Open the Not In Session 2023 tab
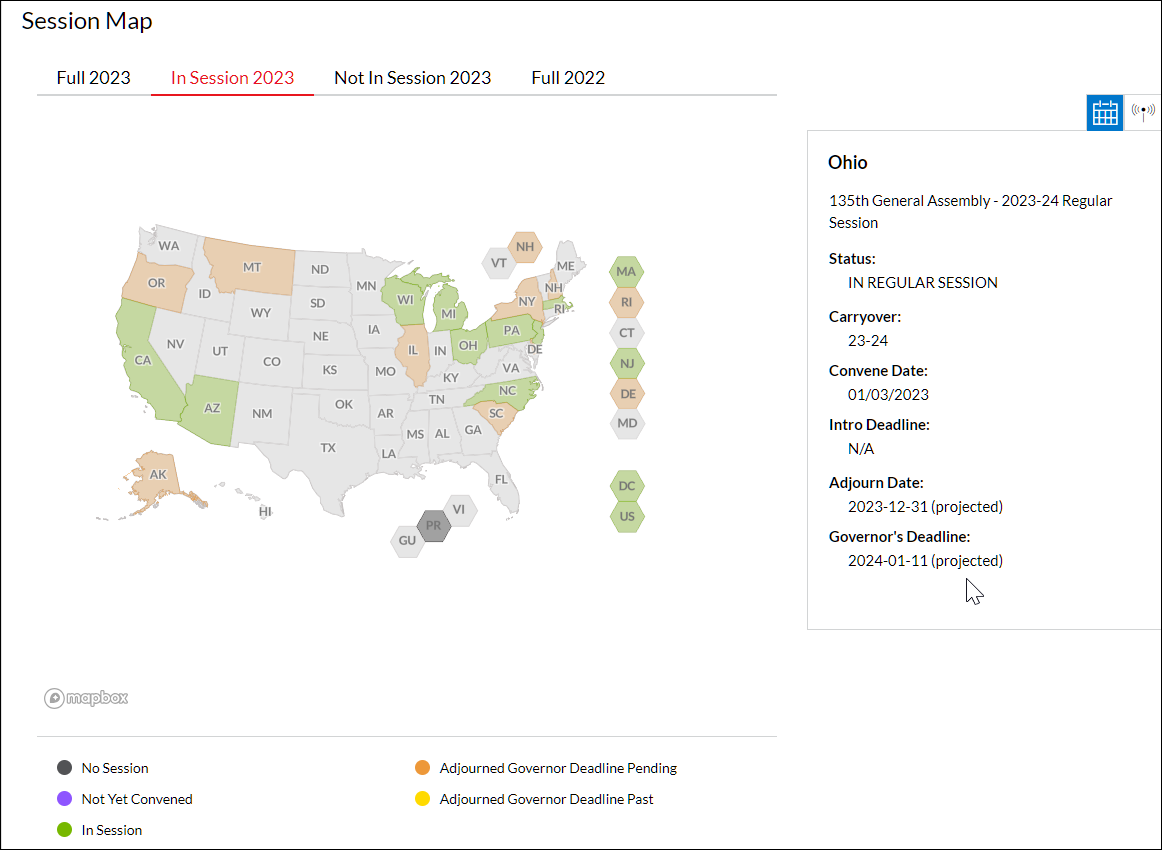This screenshot has width=1162, height=850. [x=412, y=77]
